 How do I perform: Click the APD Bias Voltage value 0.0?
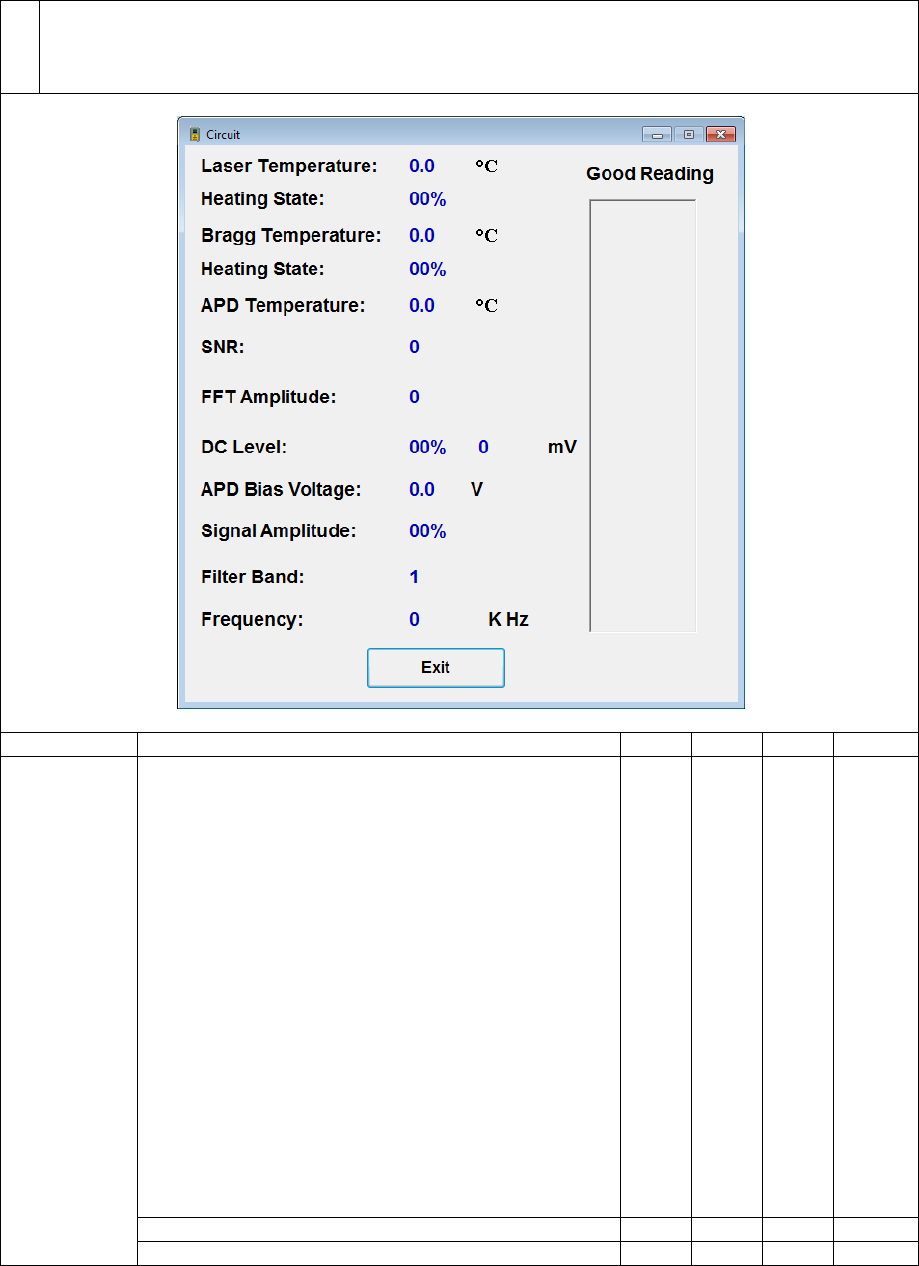click(x=422, y=490)
